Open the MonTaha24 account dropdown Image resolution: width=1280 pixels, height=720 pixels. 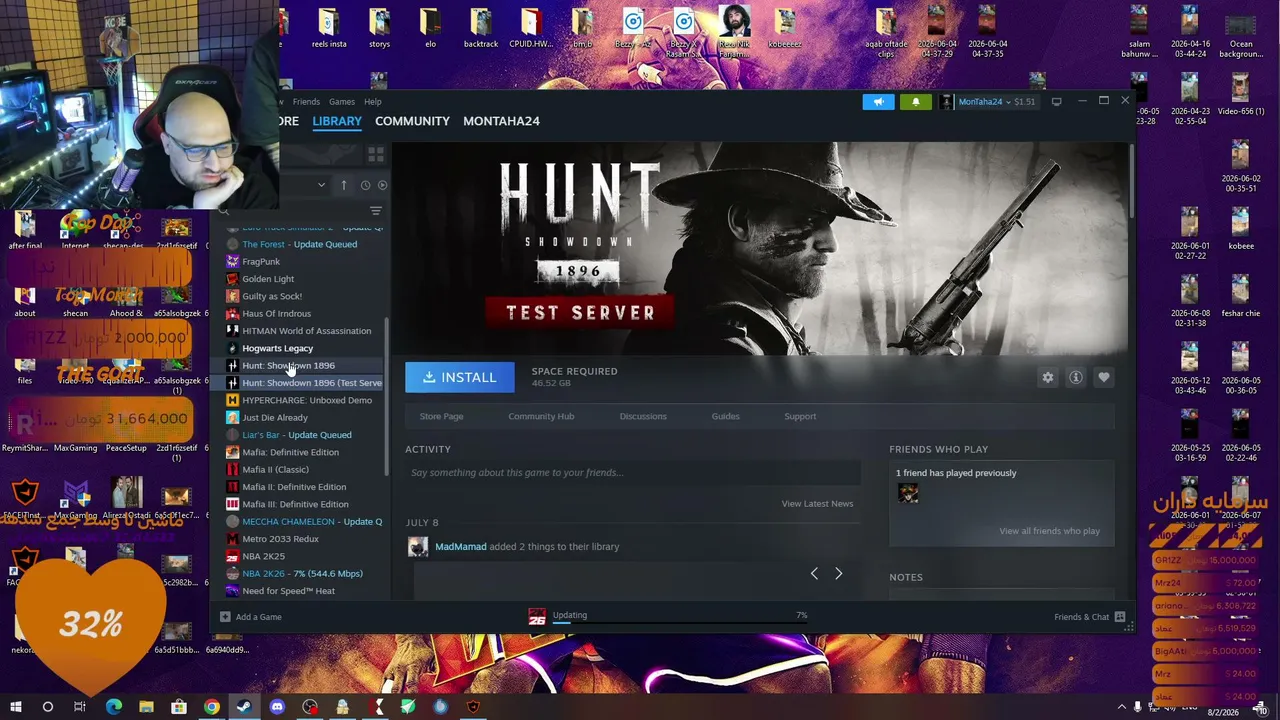(987, 101)
